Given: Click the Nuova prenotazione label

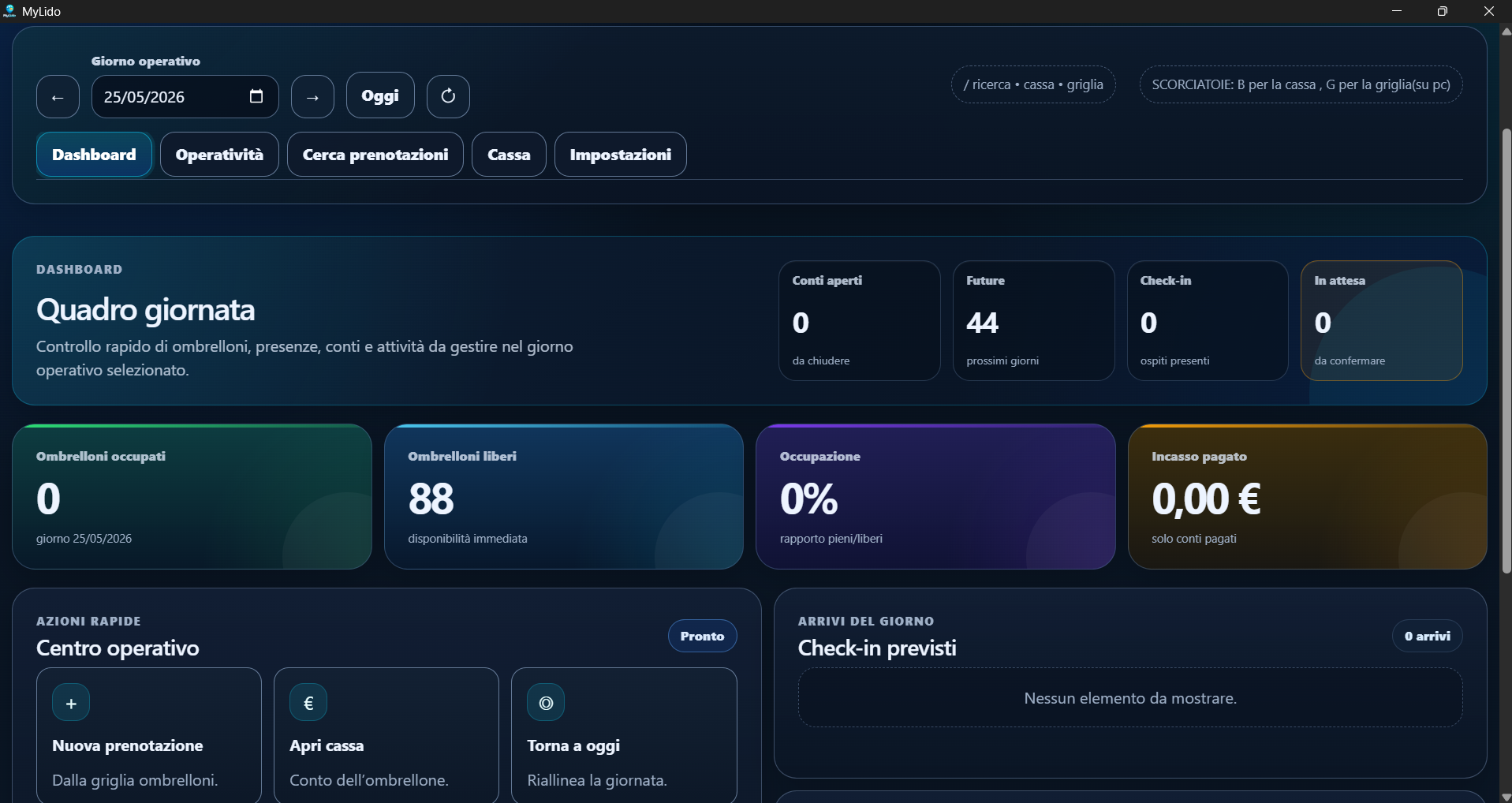Looking at the screenshot, I should pos(128,746).
